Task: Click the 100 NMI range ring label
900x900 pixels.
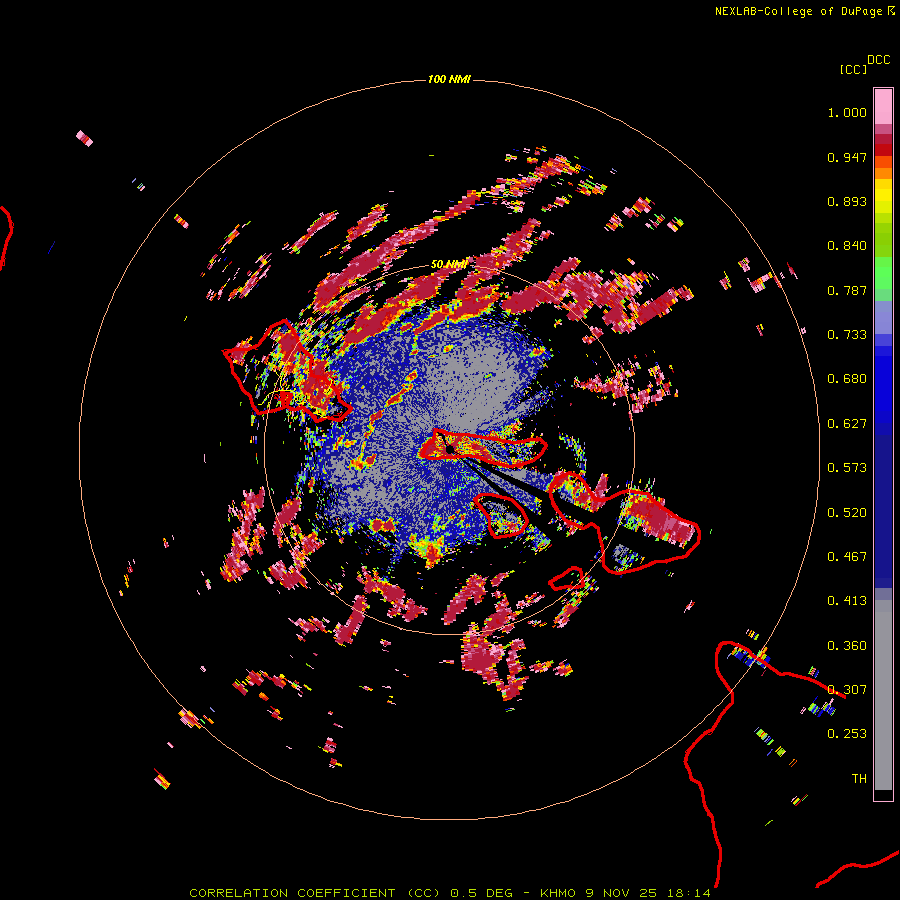Action: (449, 79)
